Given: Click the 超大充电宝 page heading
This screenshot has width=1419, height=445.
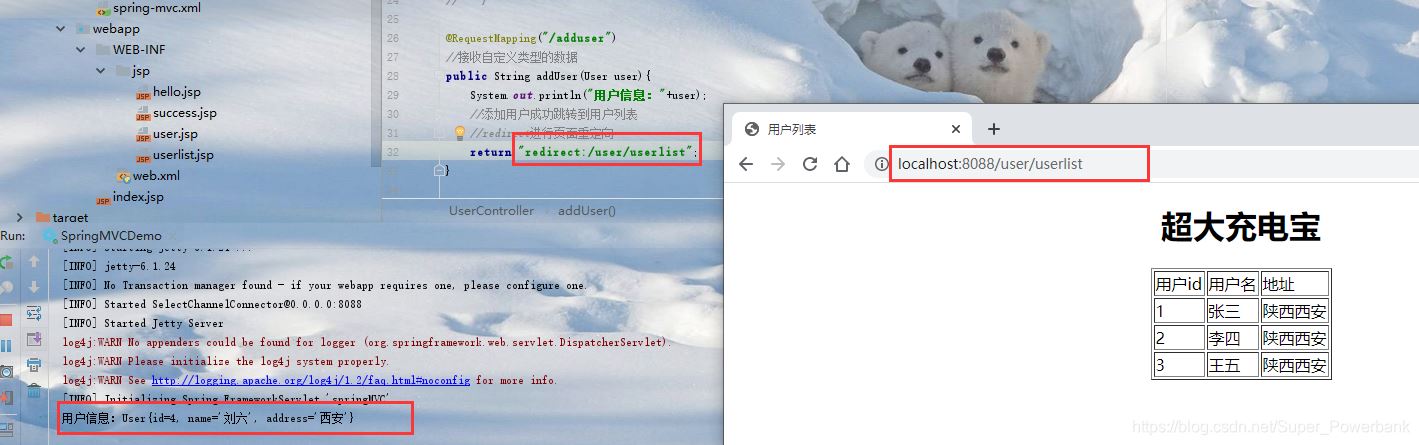Looking at the screenshot, I should (1240, 228).
